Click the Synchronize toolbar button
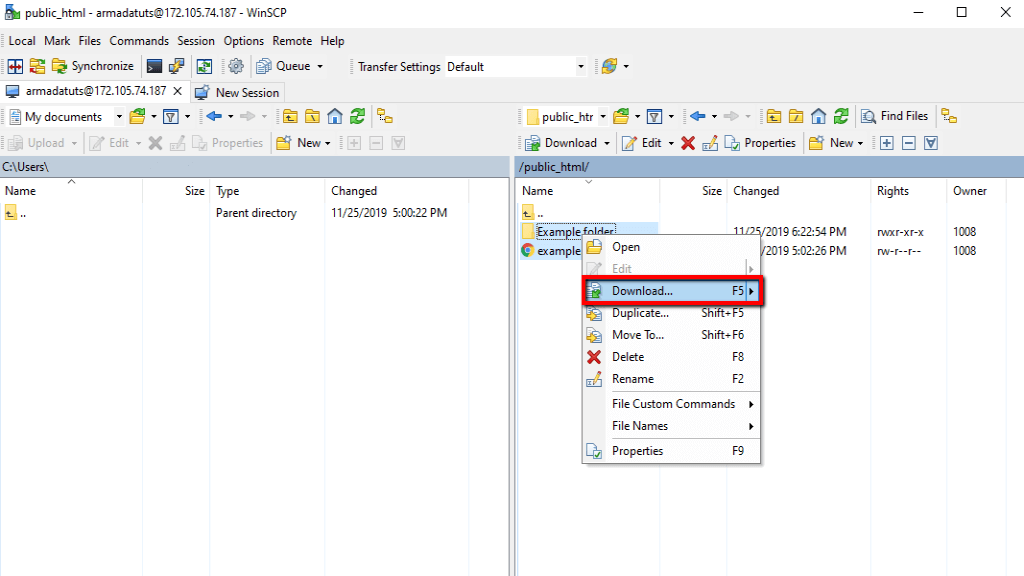1024x576 pixels. point(93,66)
